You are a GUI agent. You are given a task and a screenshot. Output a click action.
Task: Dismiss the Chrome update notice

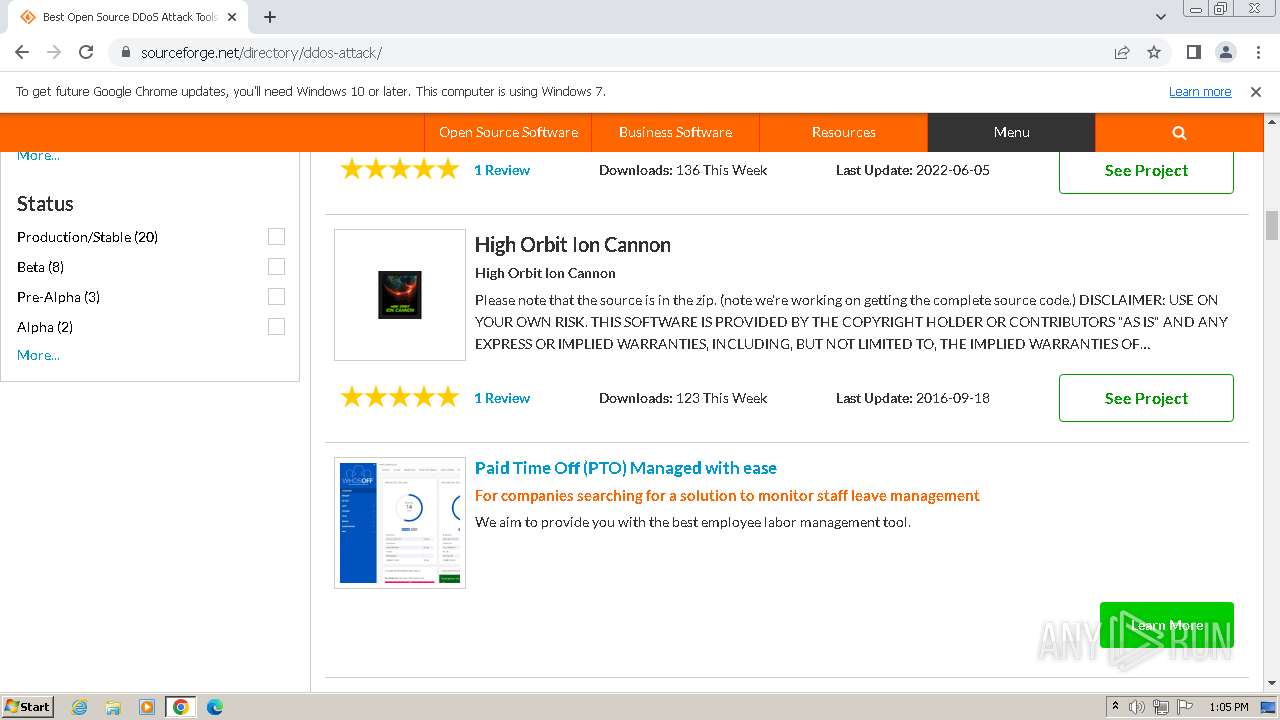coord(1256,92)
